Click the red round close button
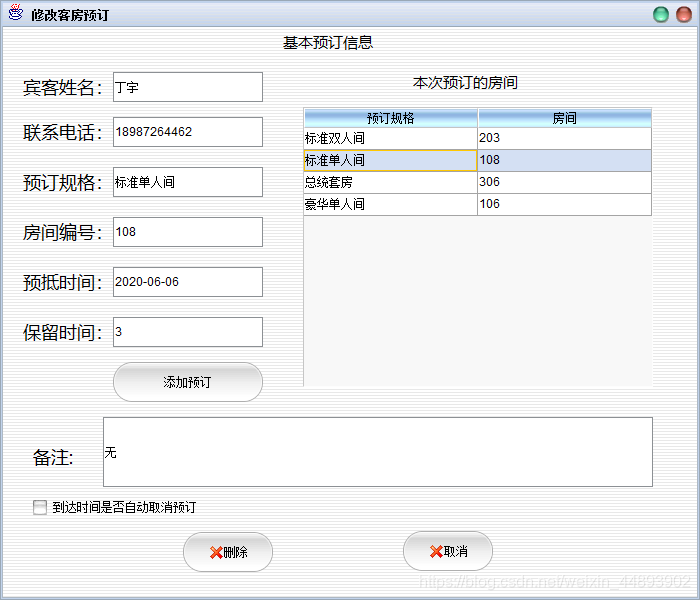The image size is (700, 600). coord(684,14)
